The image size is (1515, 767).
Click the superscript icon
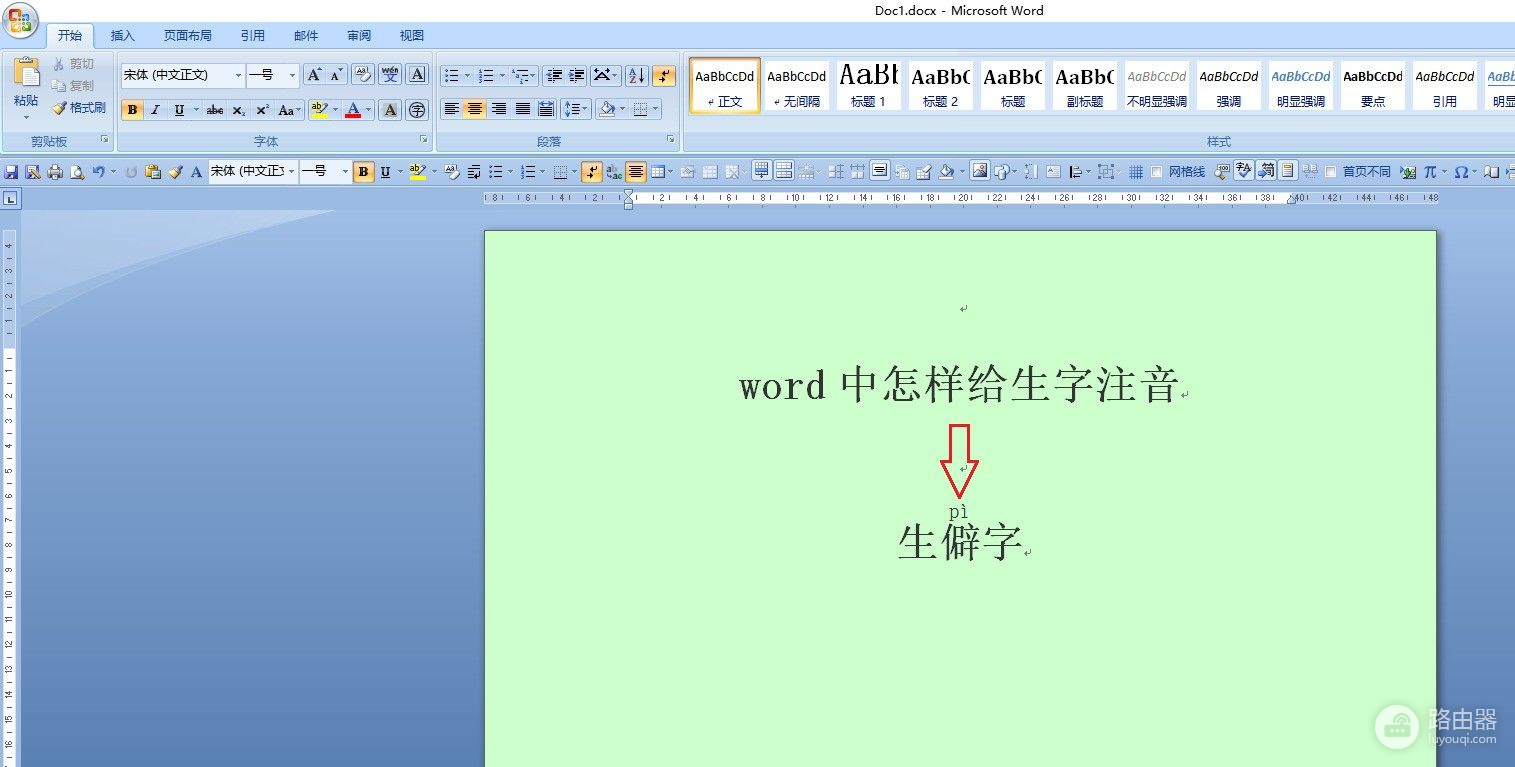pos(262,110)
